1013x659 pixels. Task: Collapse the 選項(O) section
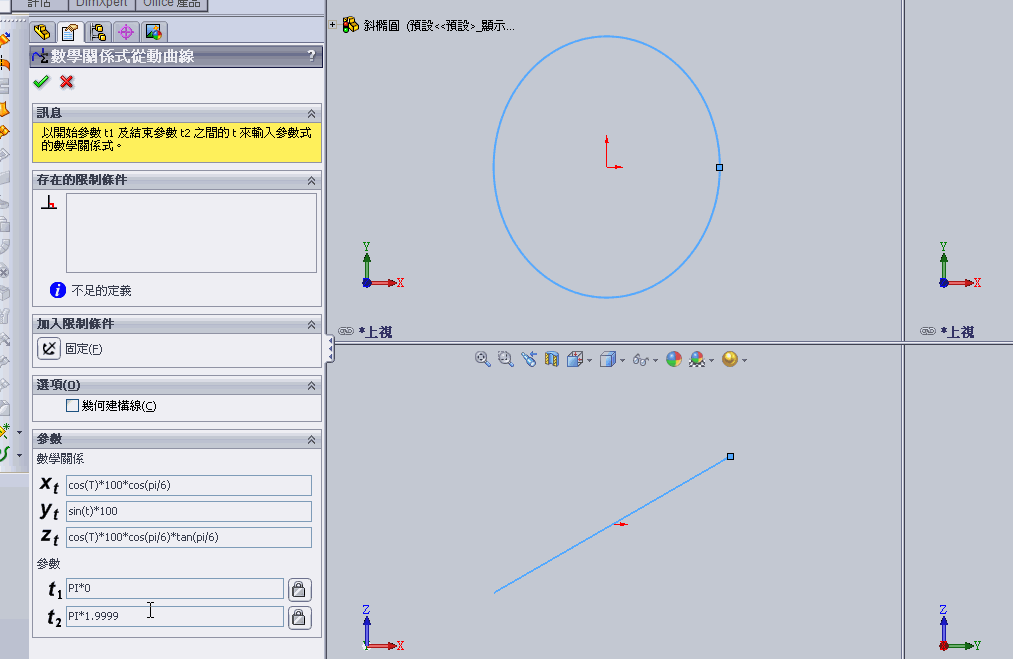pyautogui.click(x=311, y=385)
